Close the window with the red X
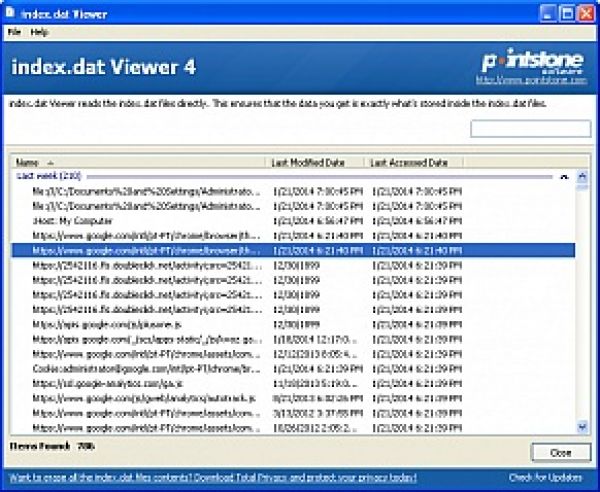This screenshot has height=492, width=600. [586, 14]
